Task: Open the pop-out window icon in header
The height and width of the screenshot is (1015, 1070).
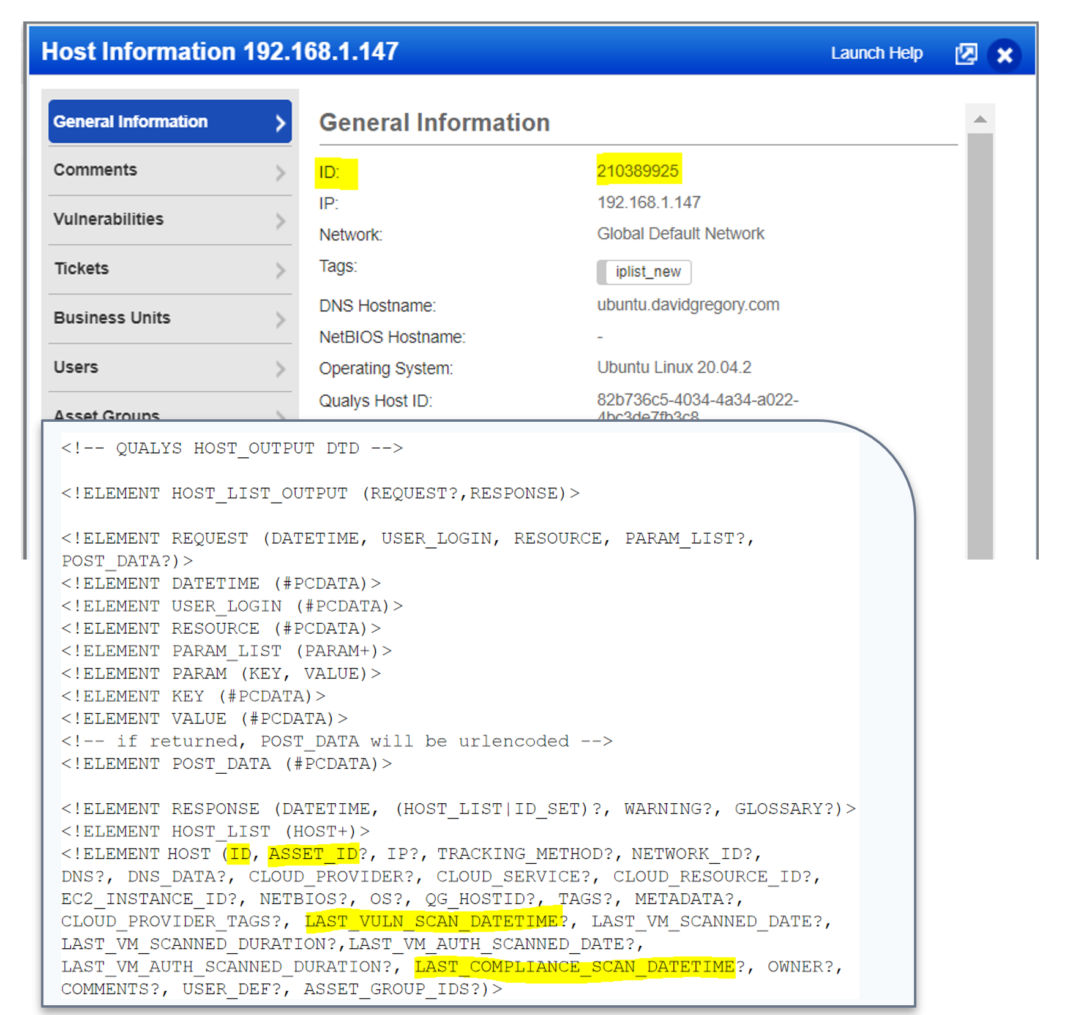Action: (x=966, y=54)
